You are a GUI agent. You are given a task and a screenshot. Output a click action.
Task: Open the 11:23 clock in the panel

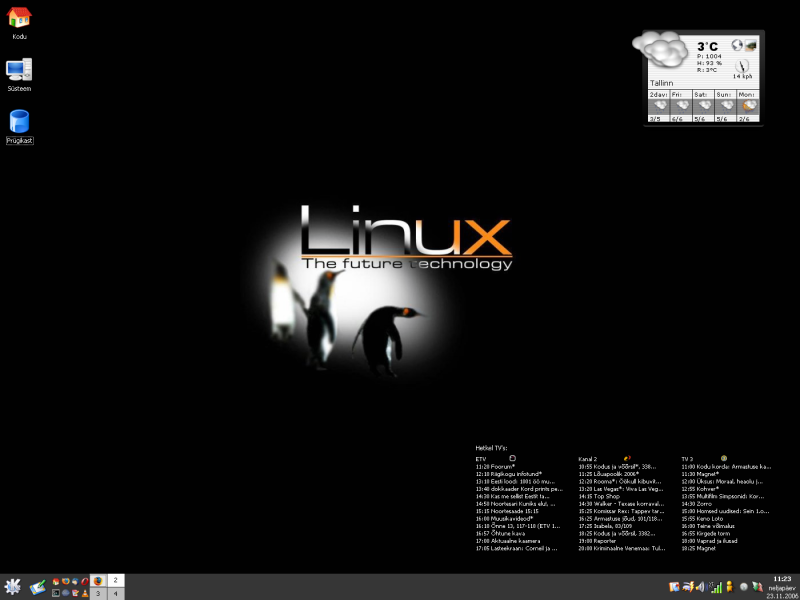coord(782,579)
